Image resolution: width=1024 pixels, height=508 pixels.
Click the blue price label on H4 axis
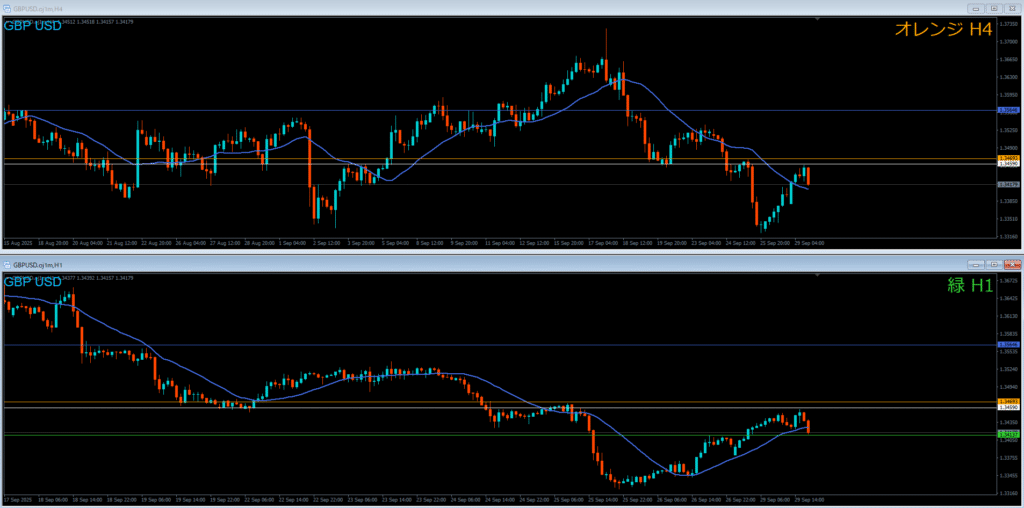click(x=1008, y=110)
